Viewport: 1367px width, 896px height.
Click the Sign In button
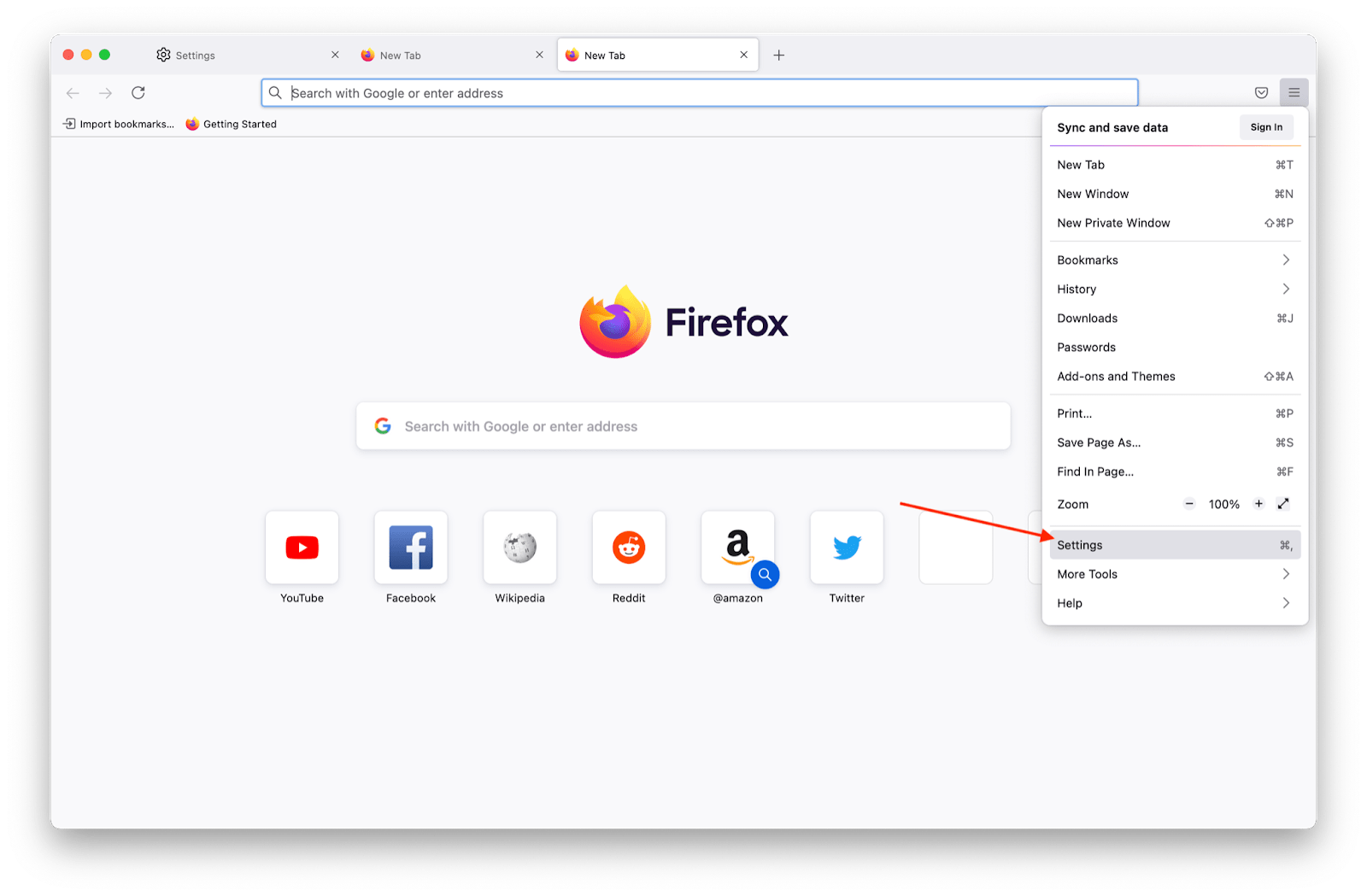point(1266,127)
